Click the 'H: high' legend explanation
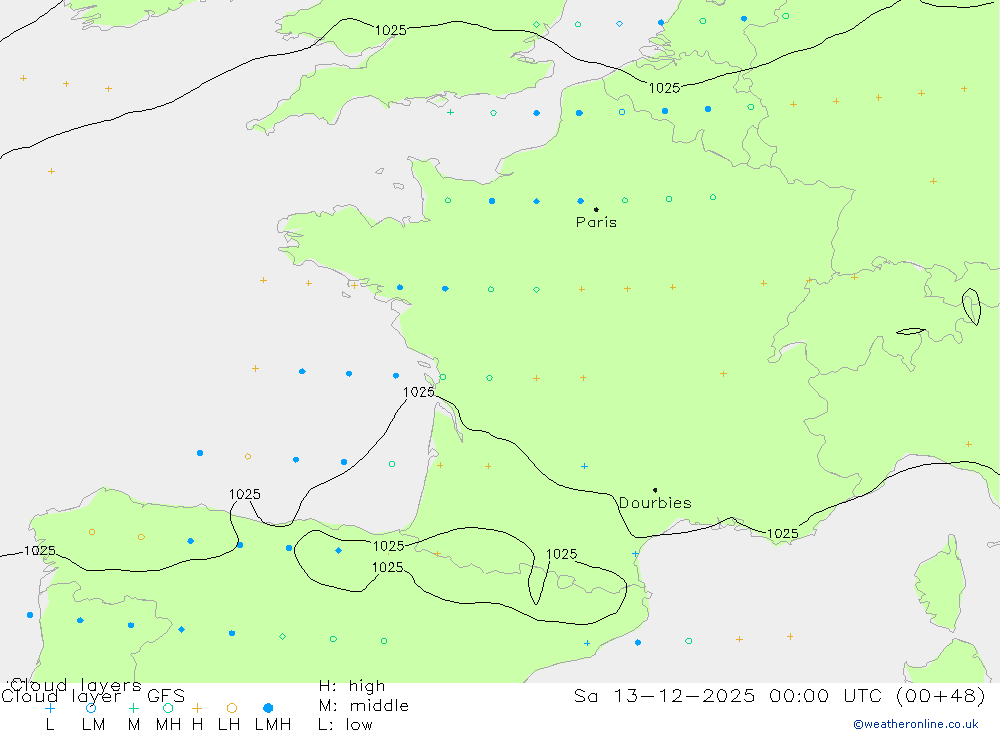Image resolution: width=1000 pixels, height=733 pixels. click(x=352, y=686)
